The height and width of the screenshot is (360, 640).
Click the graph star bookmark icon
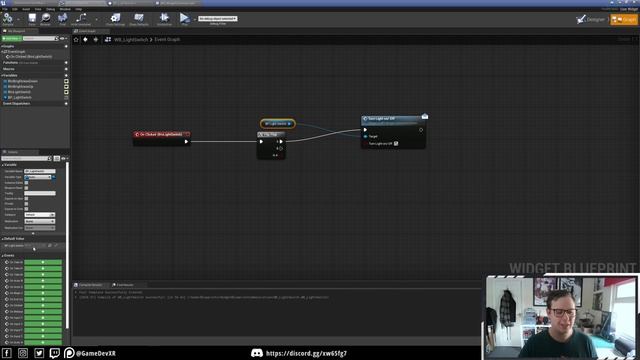pyautogui.click(x=76, y=40)
